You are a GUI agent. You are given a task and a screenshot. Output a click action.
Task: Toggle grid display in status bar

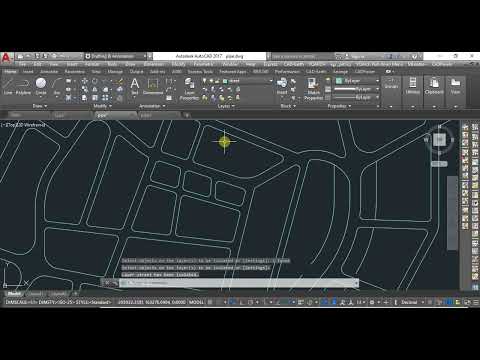(x=210, y=302)
